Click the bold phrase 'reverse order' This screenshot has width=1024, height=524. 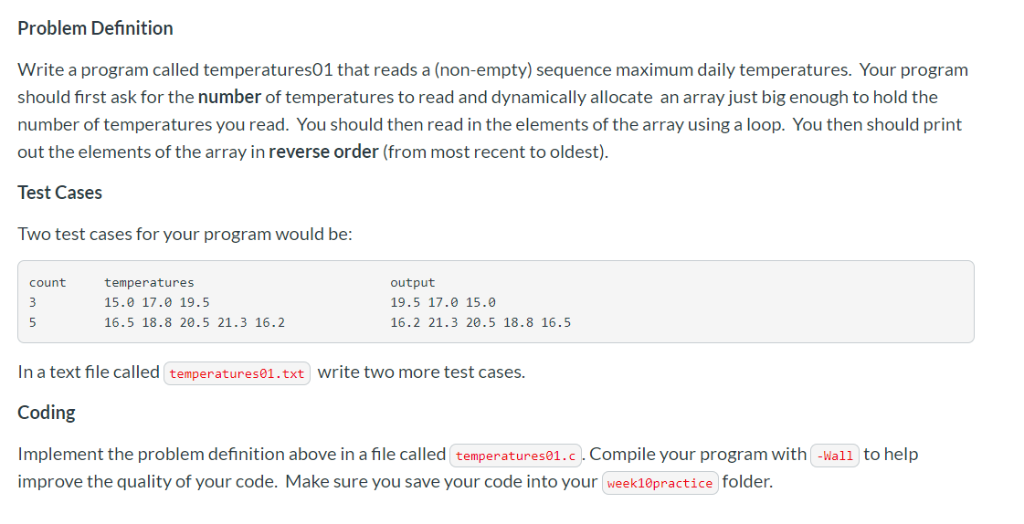click(324, 152)
